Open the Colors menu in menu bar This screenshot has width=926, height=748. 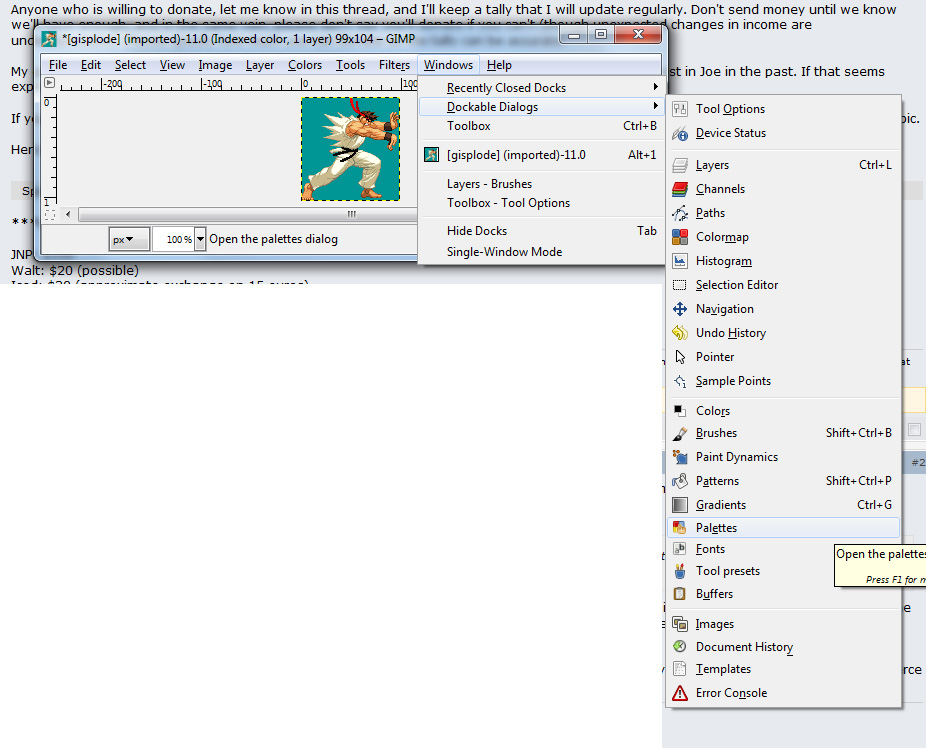305,65
